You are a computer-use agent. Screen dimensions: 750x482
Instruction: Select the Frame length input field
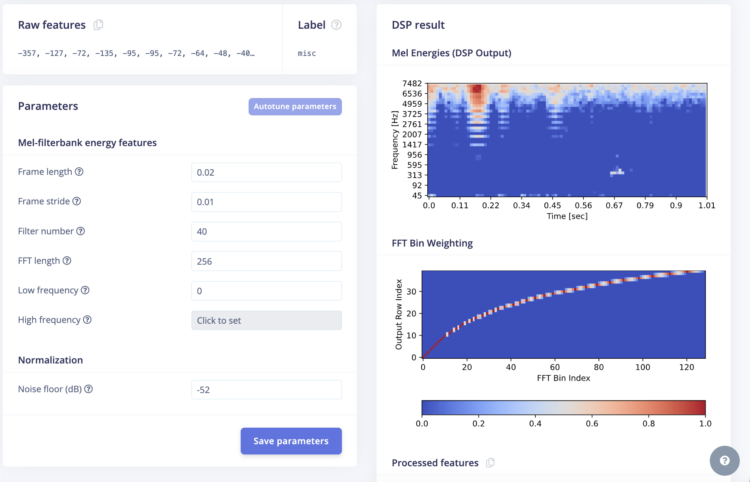pos(266,172)
